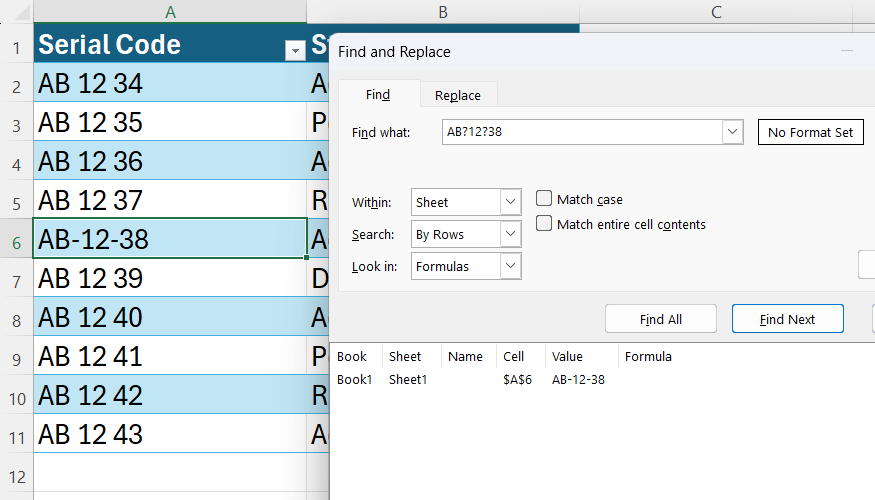Sort results by Value column header
The image size is (875, 500).
pyautogui.click(x=581, y=357)
